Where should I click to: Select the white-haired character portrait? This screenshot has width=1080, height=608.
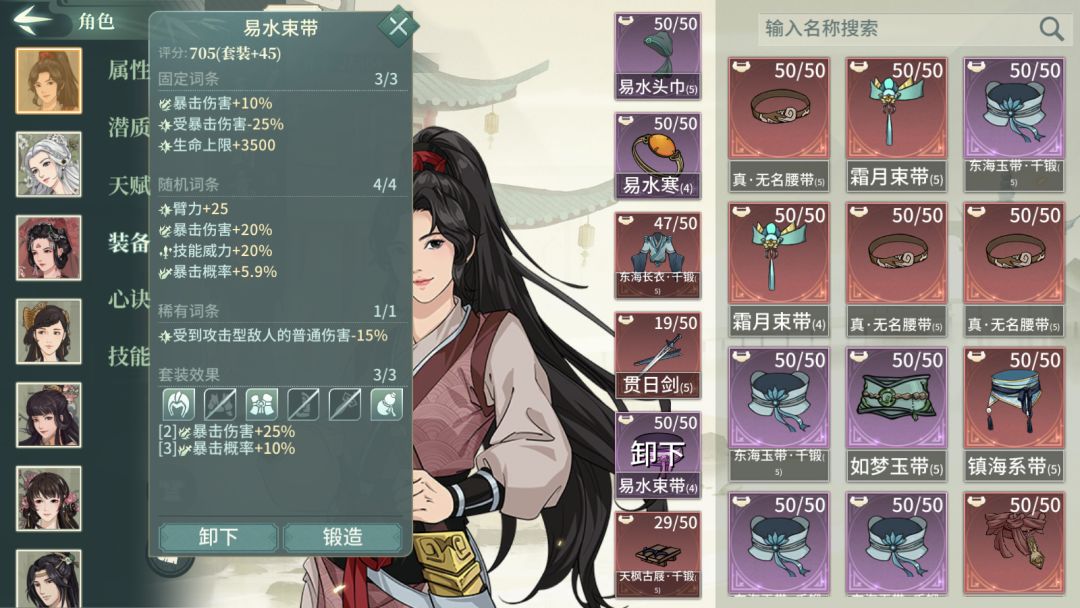coord(48,165)
